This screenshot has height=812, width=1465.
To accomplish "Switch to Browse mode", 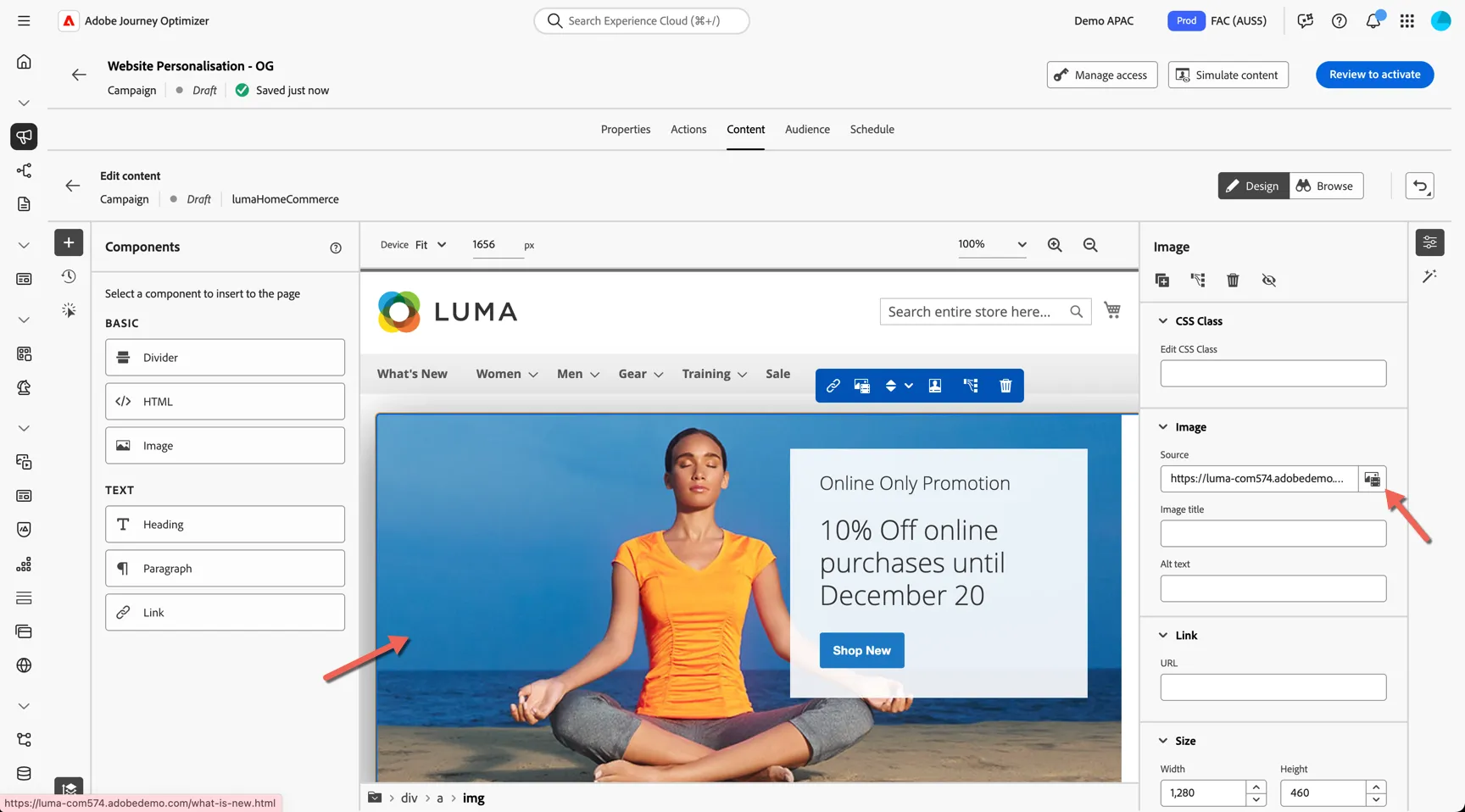I will (x=1326, y=186).
